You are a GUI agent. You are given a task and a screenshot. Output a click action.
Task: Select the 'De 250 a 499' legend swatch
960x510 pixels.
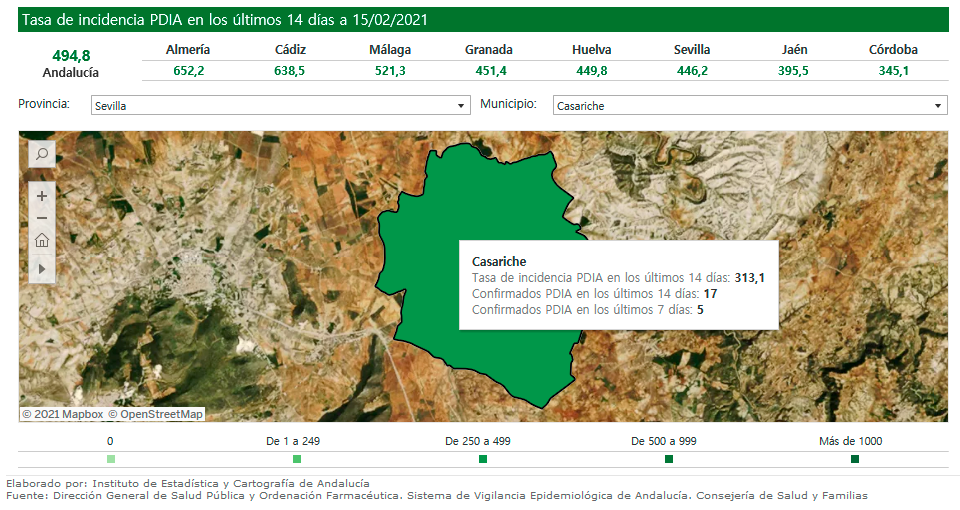pos(483,459)
